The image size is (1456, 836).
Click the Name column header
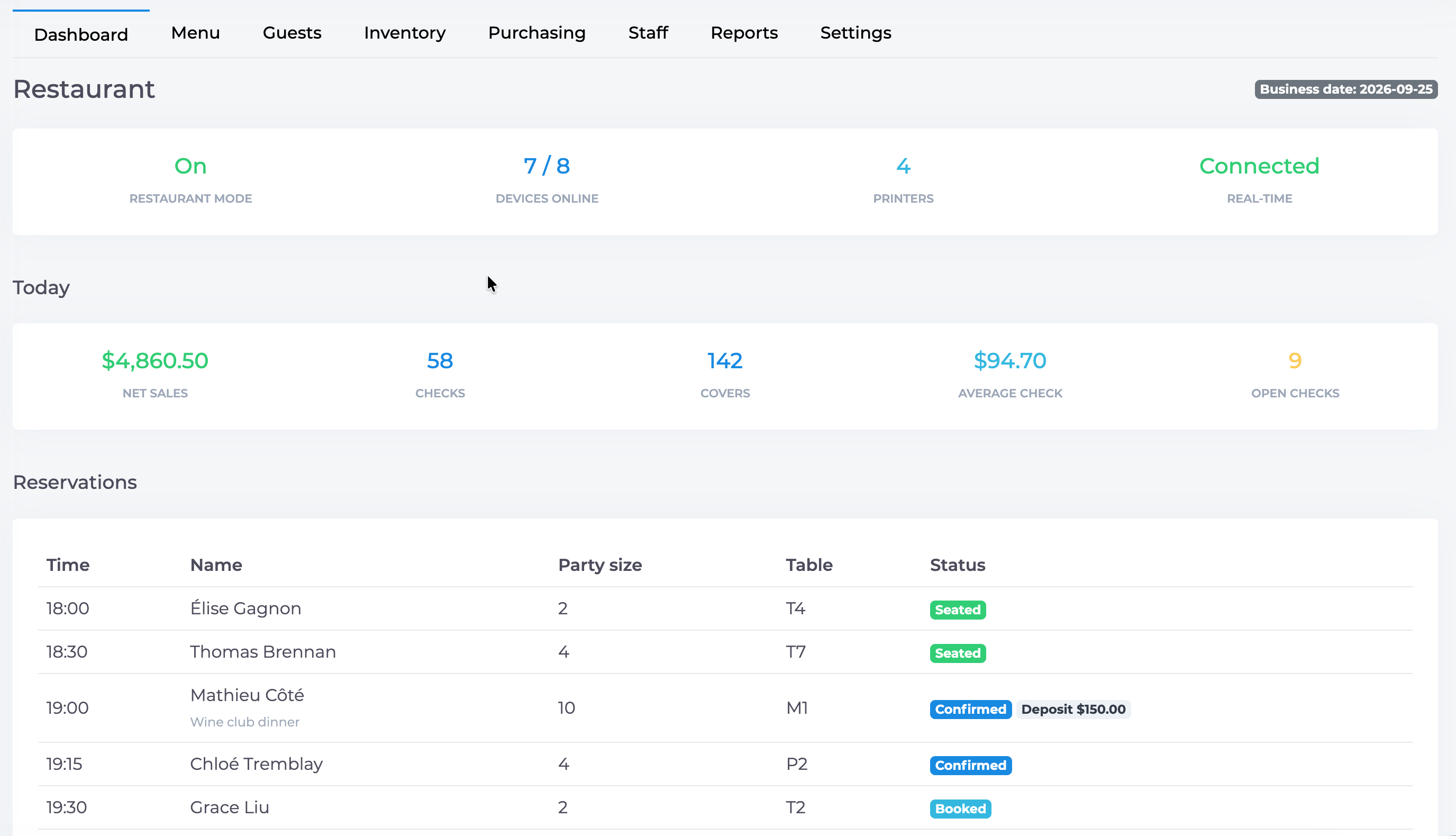pyautogui.click(x=216, y=565)
